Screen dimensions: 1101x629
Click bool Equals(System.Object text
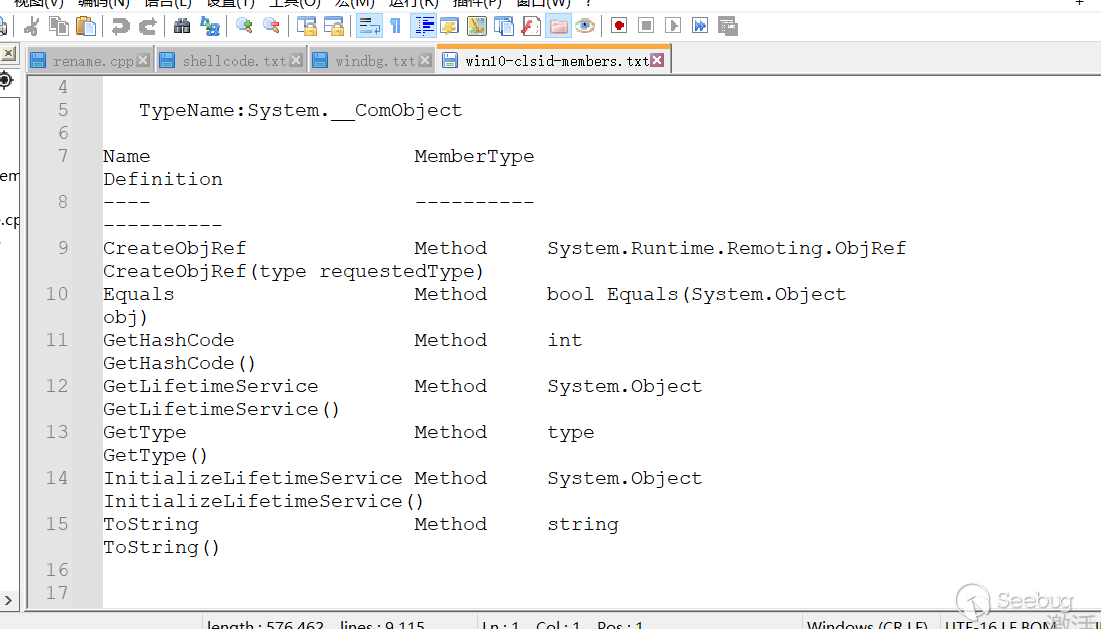click(697, 294)
